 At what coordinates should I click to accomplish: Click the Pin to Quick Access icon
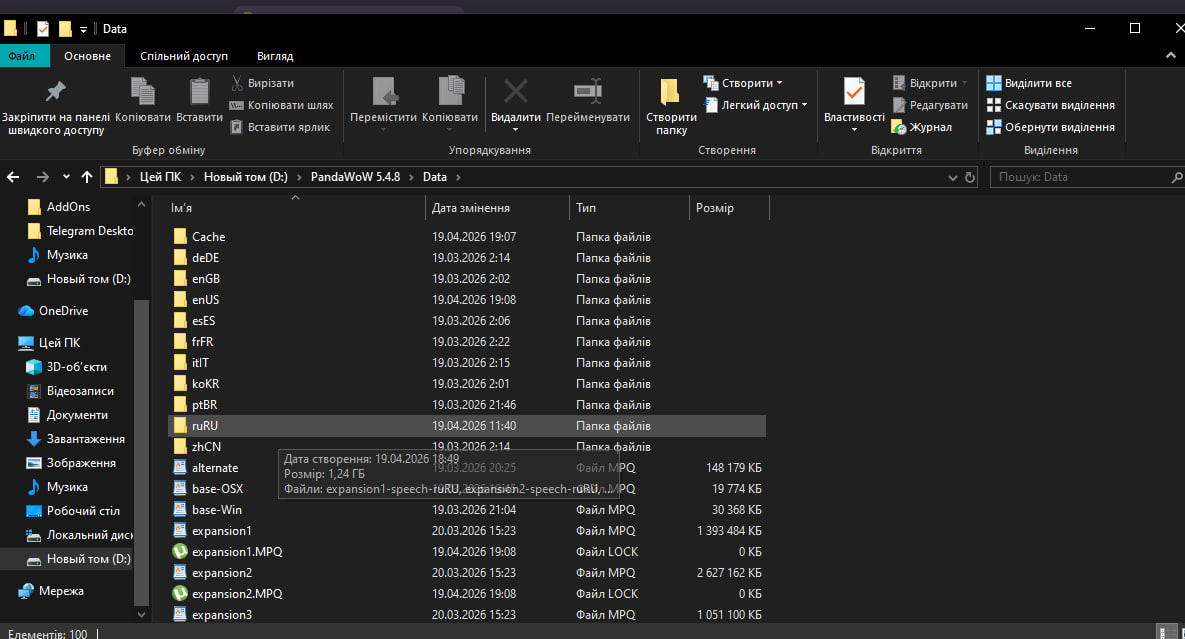(x=55, y=93)
